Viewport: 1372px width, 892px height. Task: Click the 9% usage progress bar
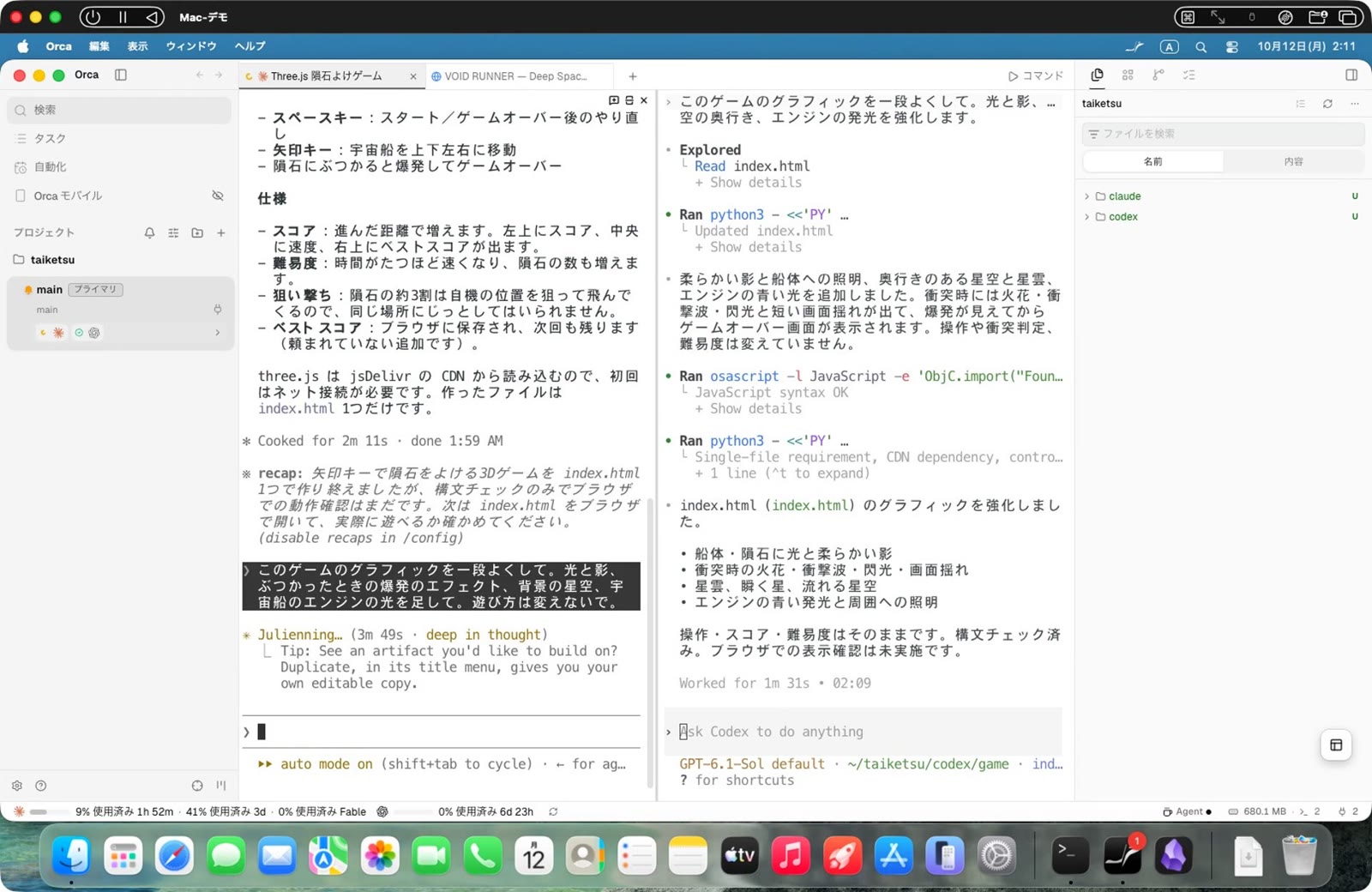pyautogui.click(x=50, y=811)
